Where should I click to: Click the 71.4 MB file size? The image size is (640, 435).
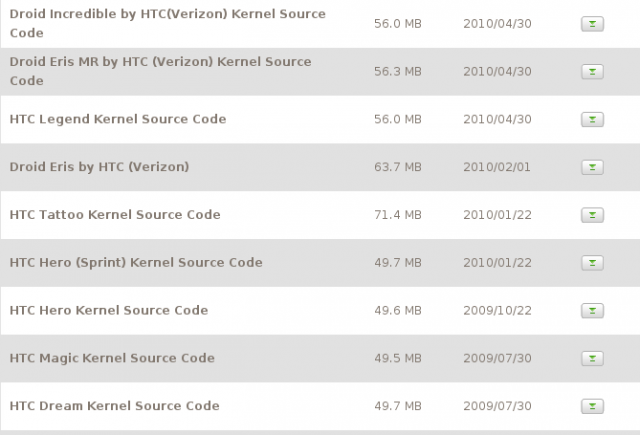(398, 215)
